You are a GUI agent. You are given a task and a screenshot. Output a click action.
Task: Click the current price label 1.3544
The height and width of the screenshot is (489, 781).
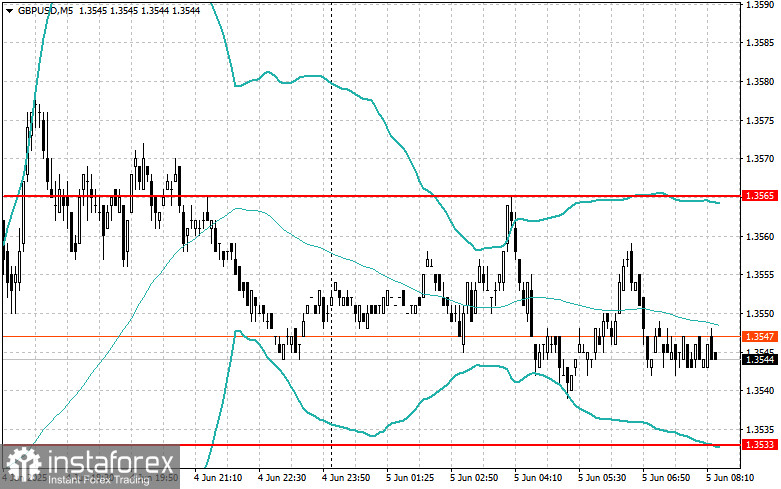(x=760, y=360)
